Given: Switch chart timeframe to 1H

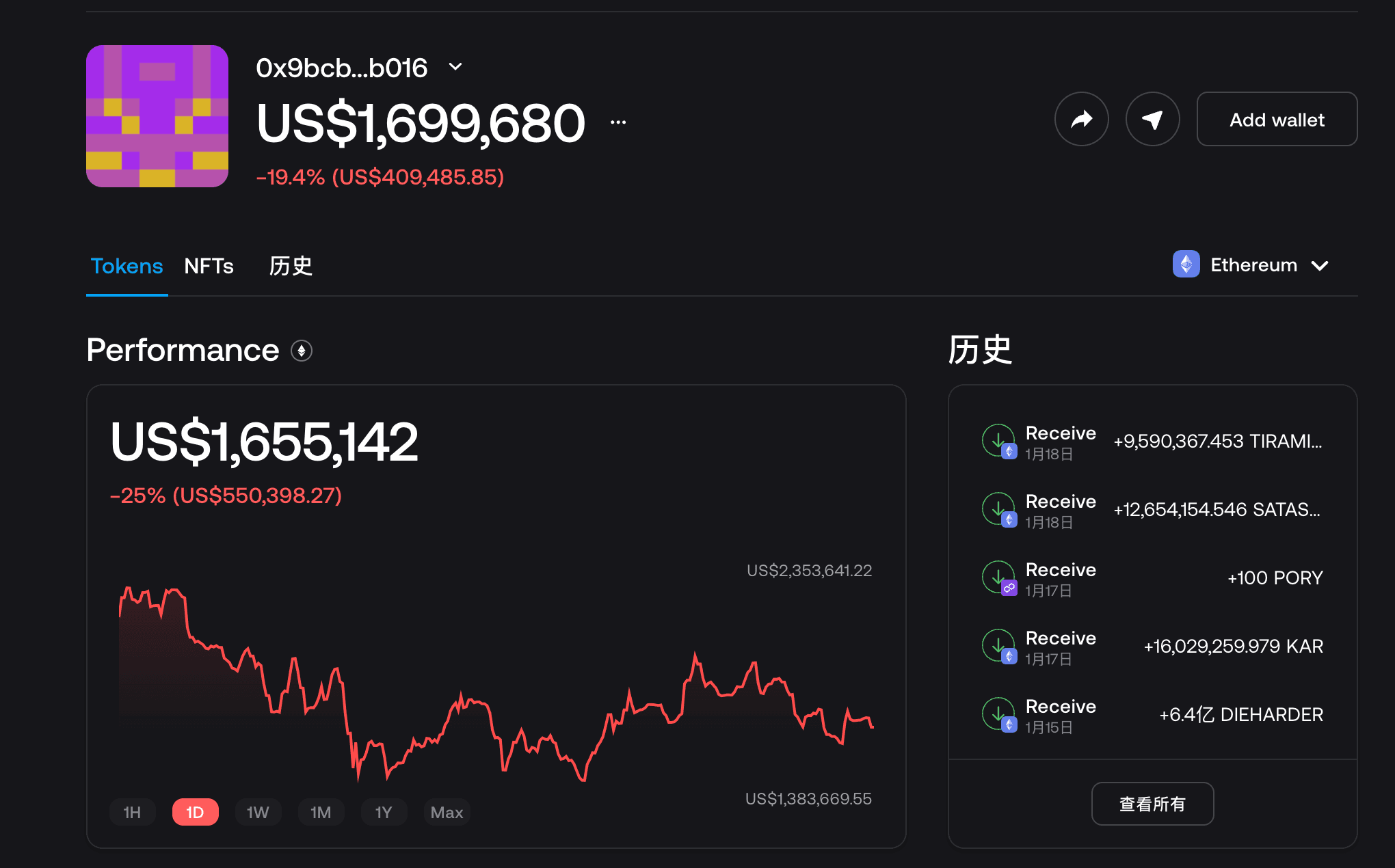Looking at the screenshot, I should (132, 812).
